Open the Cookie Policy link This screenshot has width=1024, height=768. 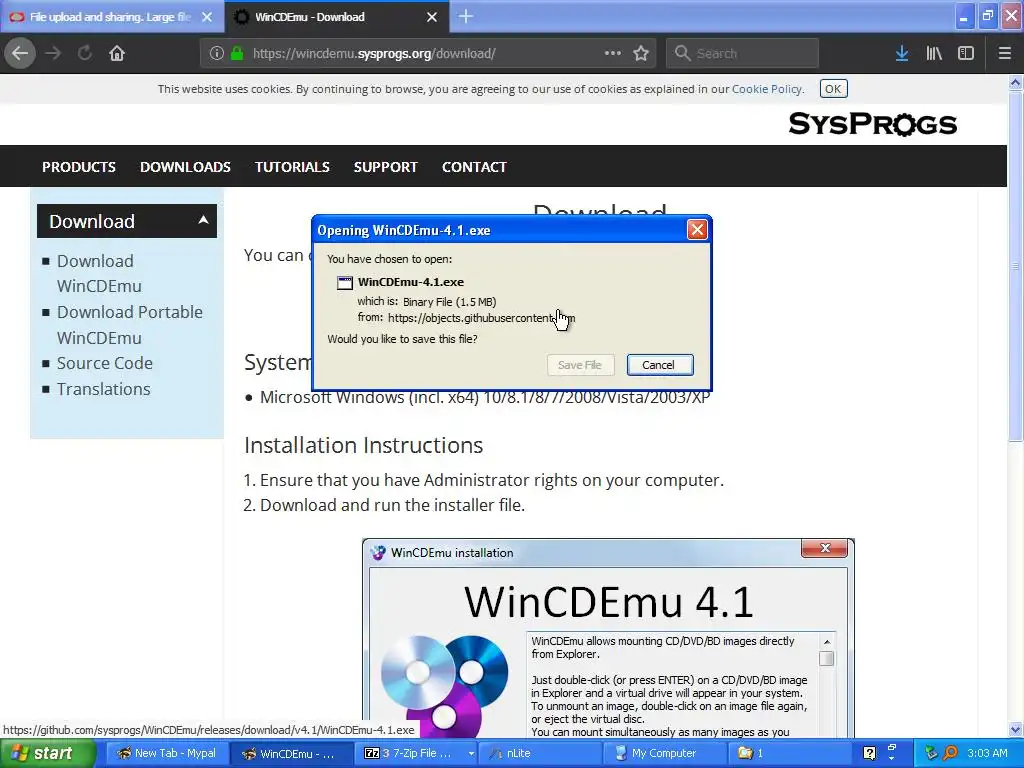(x=767, y=89)
